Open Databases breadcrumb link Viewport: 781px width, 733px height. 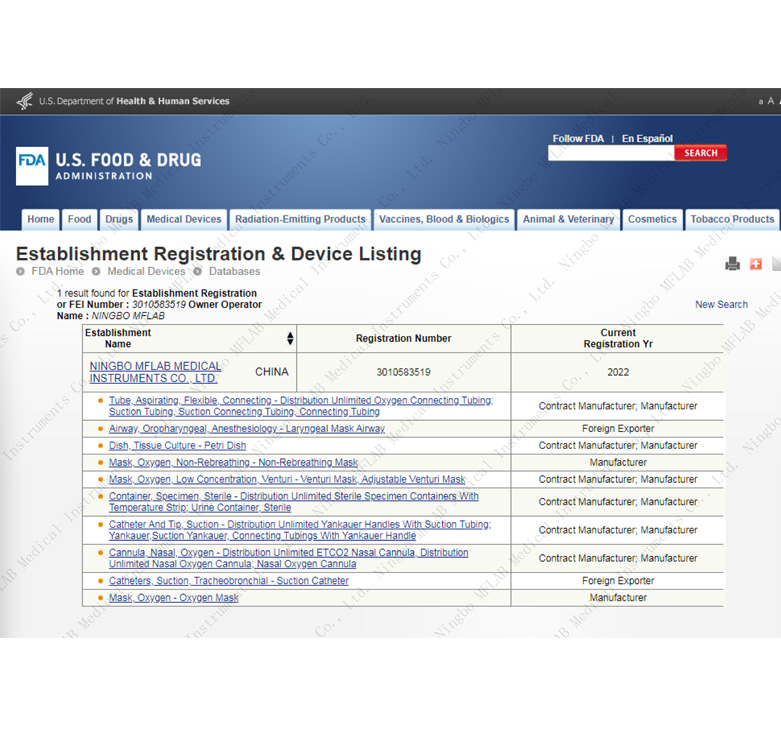coord(234,271)
